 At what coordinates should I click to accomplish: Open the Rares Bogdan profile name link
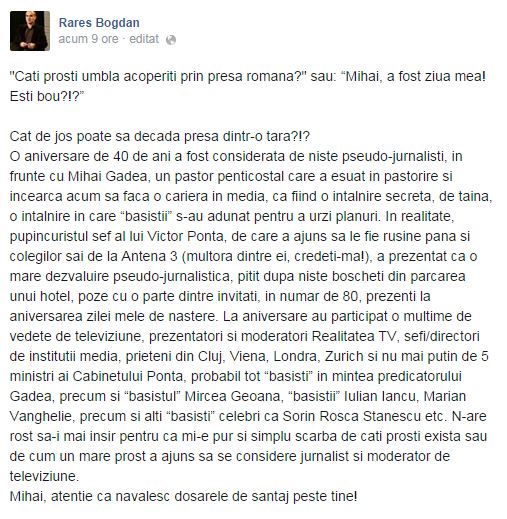[x=99, y=23]
